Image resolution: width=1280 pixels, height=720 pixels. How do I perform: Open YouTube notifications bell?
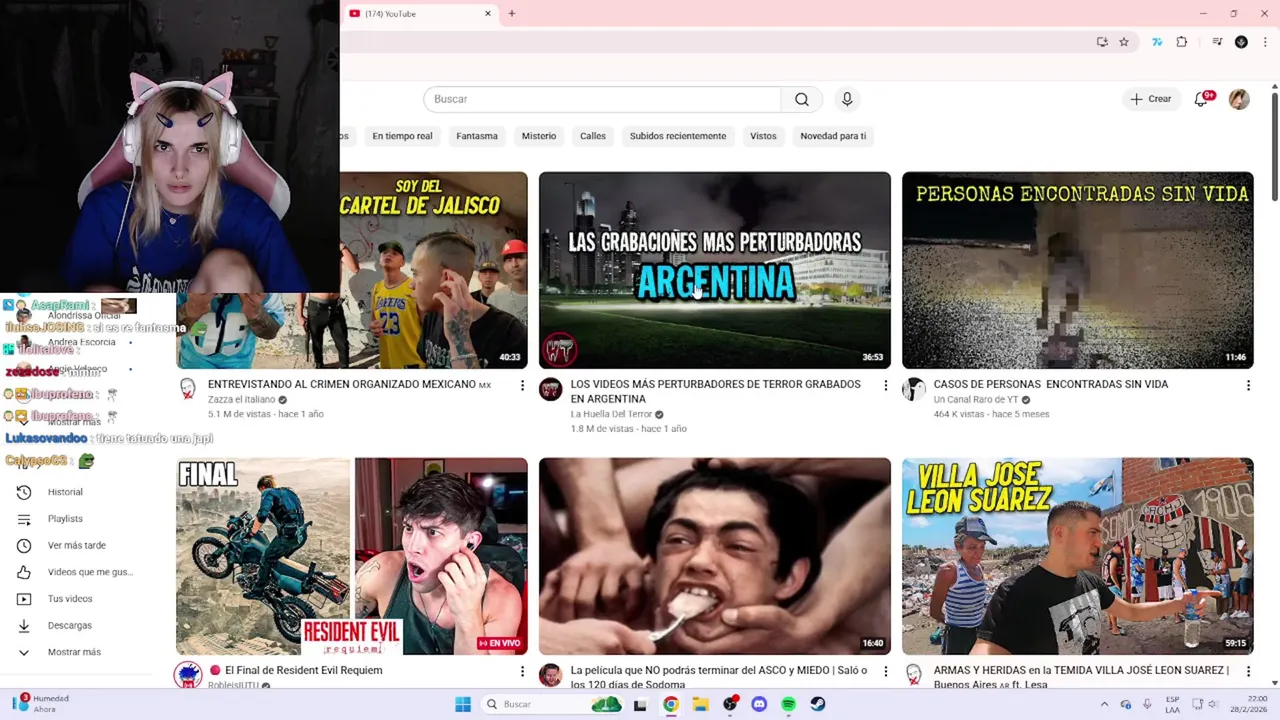coord(1201,99)
